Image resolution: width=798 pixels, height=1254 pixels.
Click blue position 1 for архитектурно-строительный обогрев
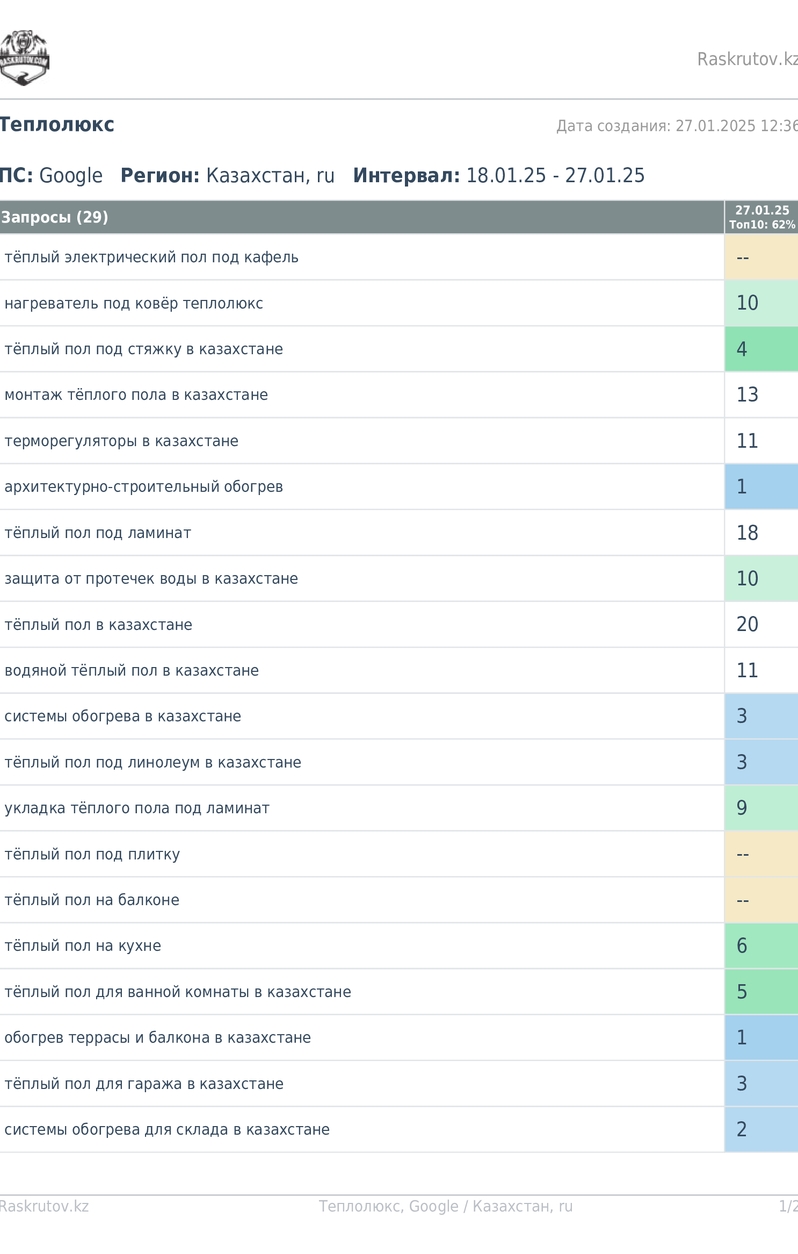pos(761,487)
